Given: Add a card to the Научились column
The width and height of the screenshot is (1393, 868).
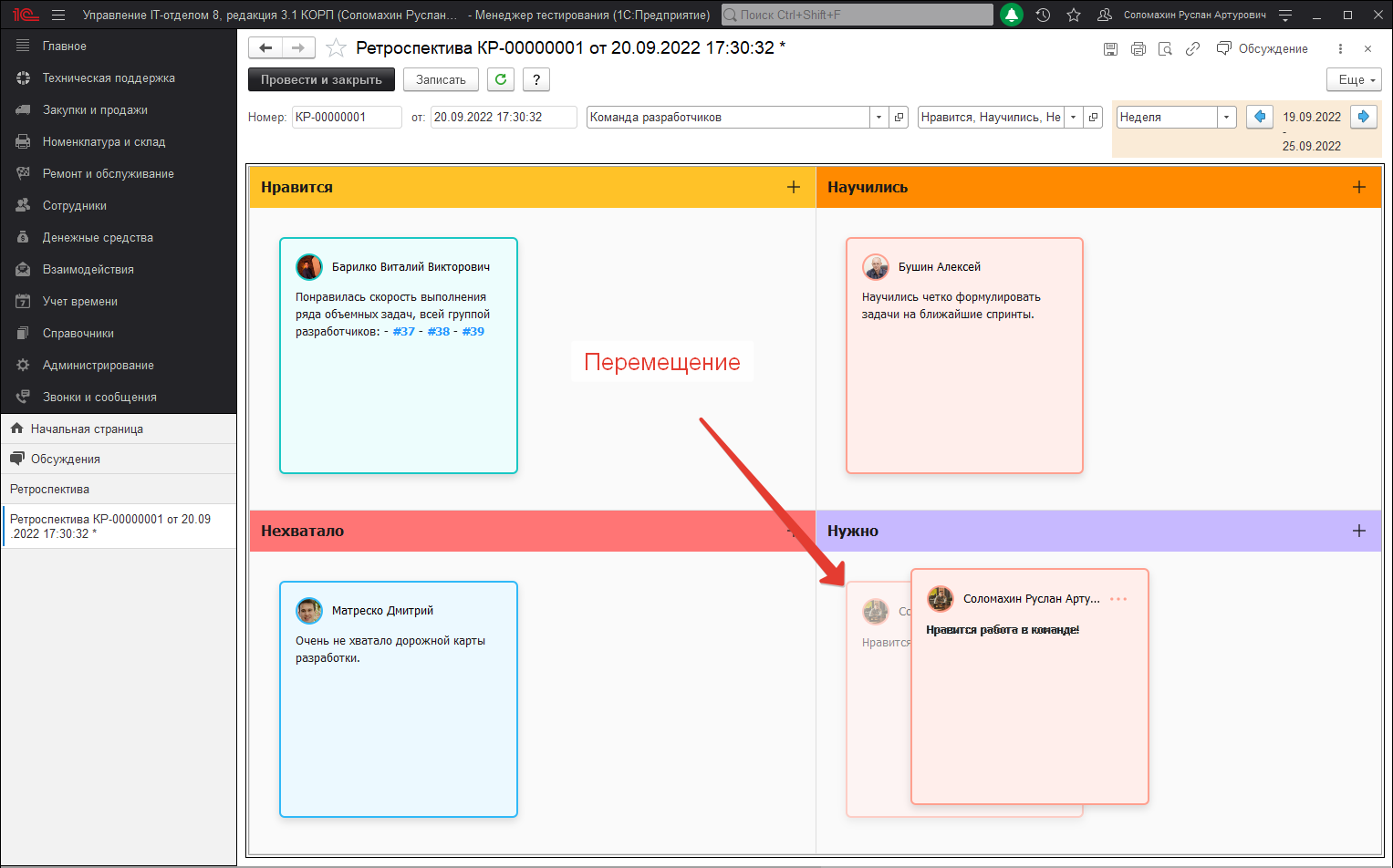Looking at the screenshot, I should point(1358,187).
